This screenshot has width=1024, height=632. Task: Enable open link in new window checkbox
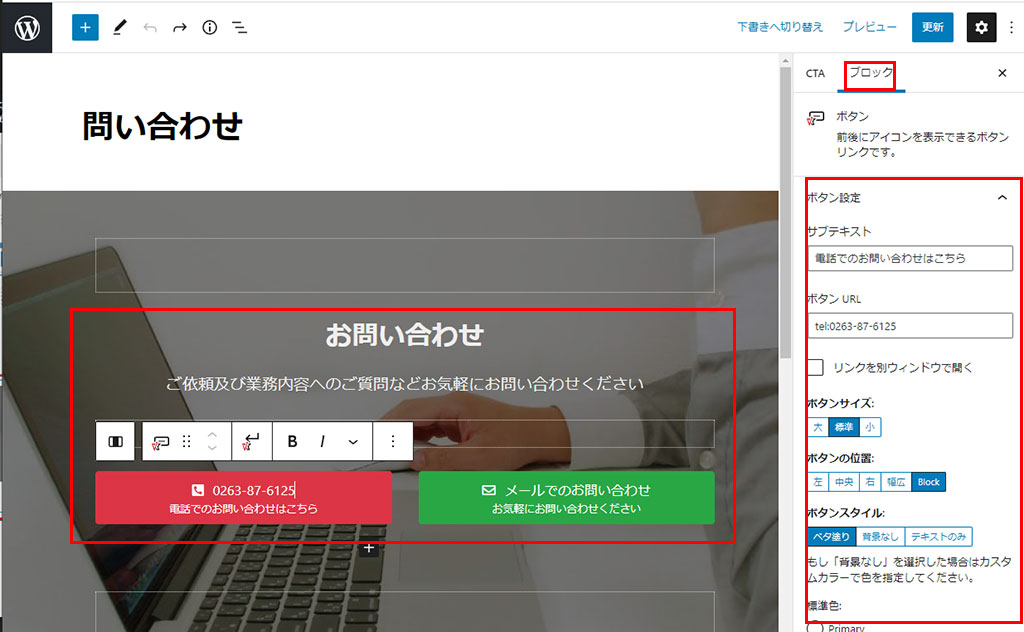(816, 368)
